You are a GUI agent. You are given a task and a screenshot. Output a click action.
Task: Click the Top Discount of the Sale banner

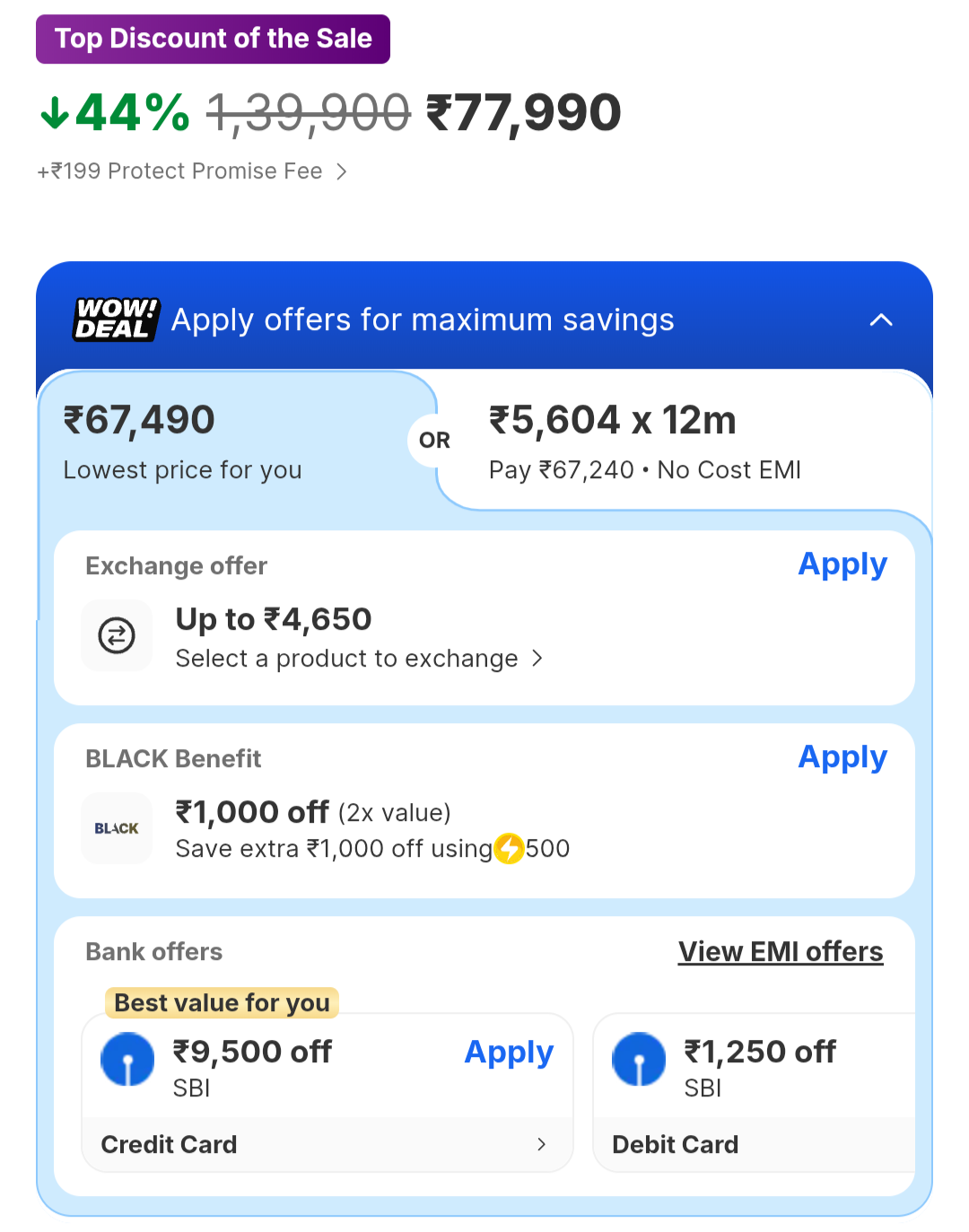[213, 39]
